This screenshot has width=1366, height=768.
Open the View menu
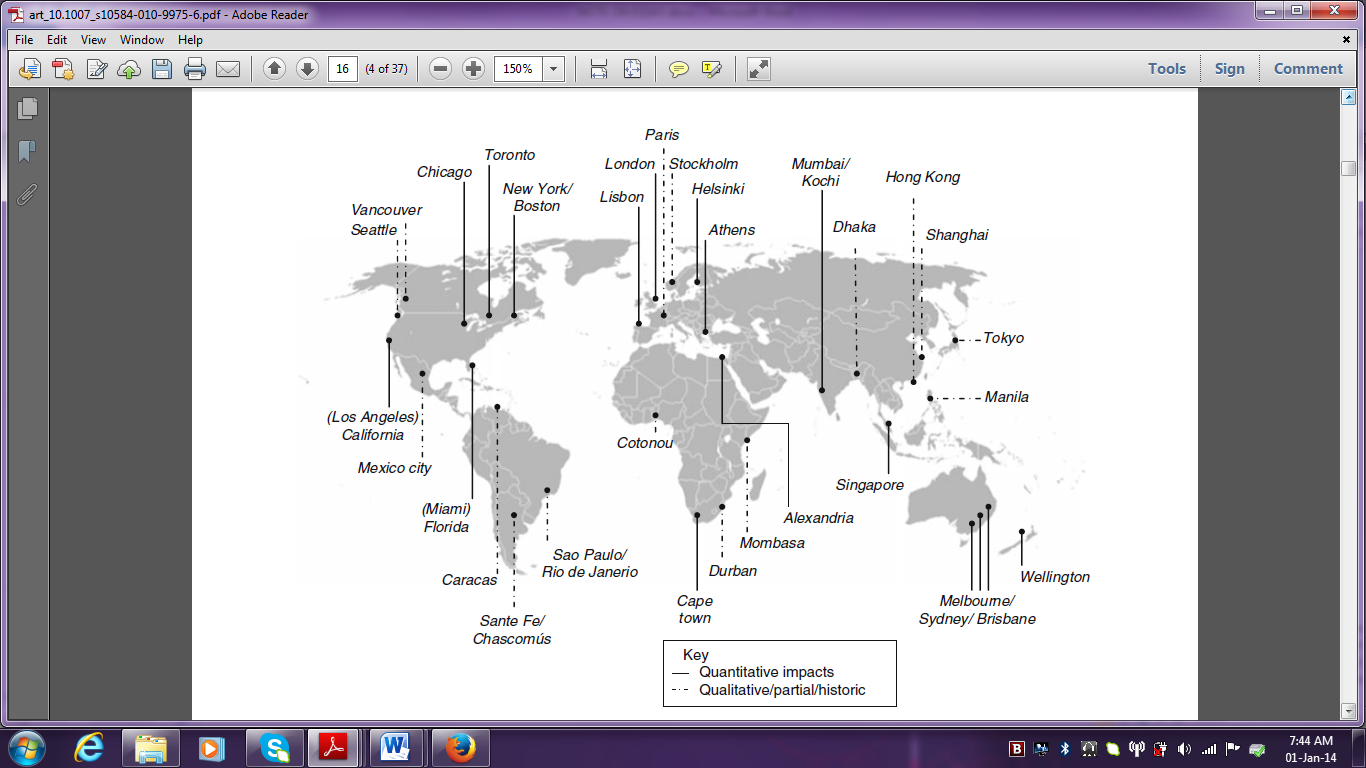(93, 40)
